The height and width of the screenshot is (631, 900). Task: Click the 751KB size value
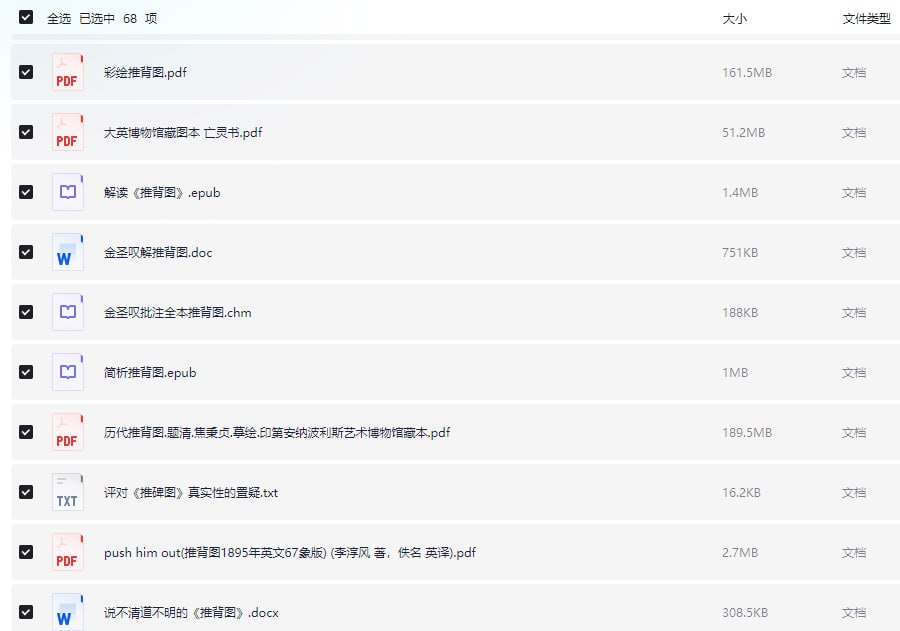point(740,253)
